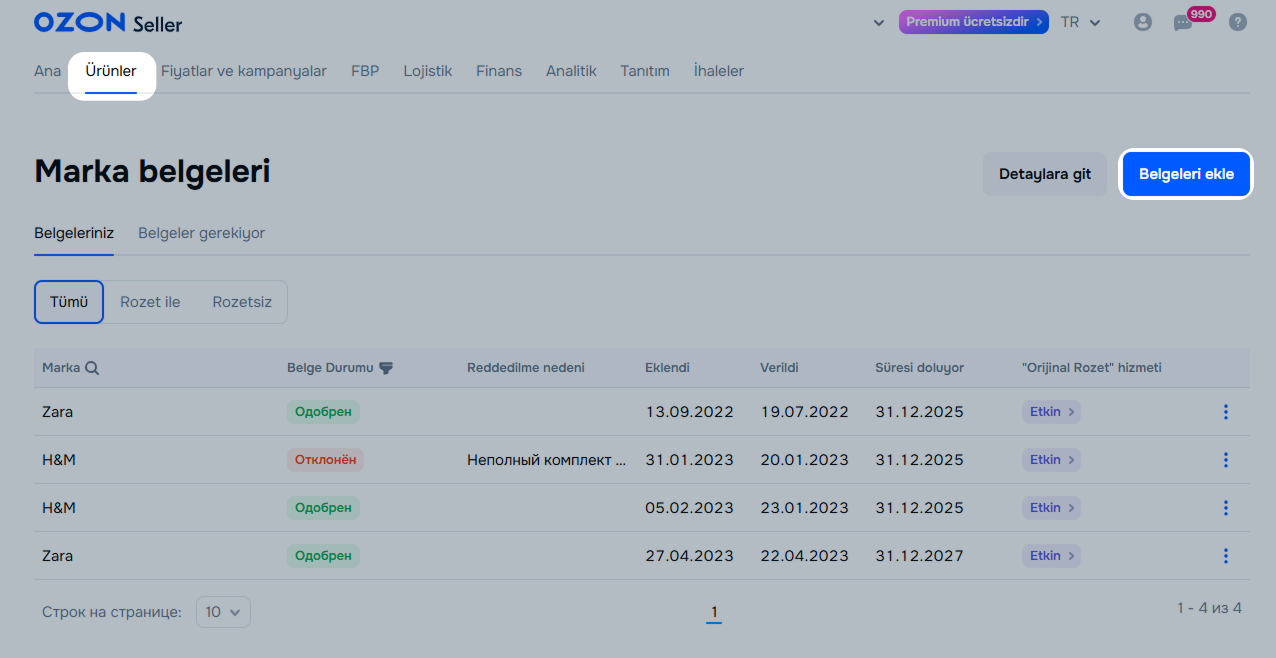Open the Analitik menu item
This screenshot has height=658, width=1276.
point(571,71)
